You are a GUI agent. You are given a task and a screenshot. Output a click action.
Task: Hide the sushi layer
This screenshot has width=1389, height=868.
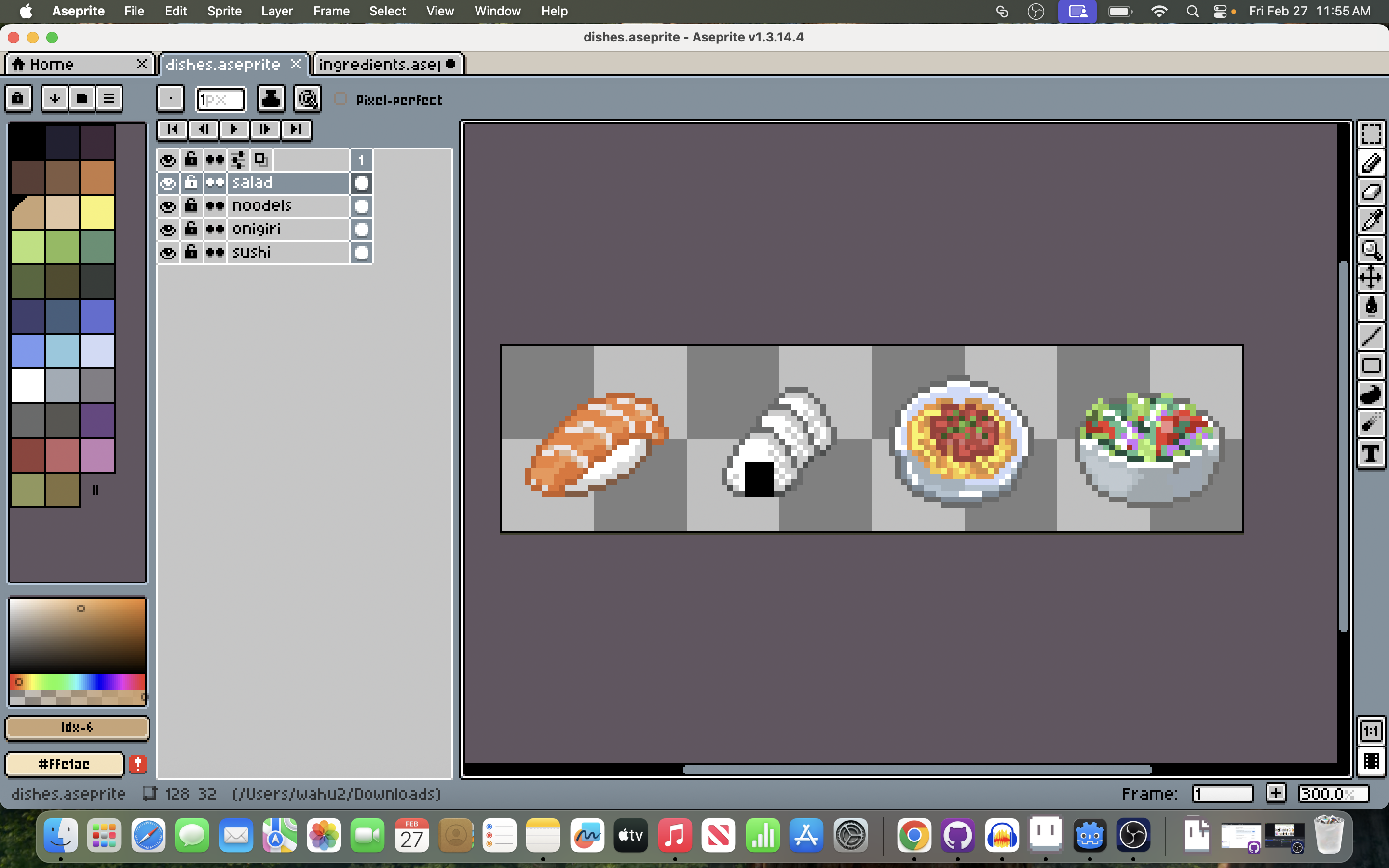[168, 253]
